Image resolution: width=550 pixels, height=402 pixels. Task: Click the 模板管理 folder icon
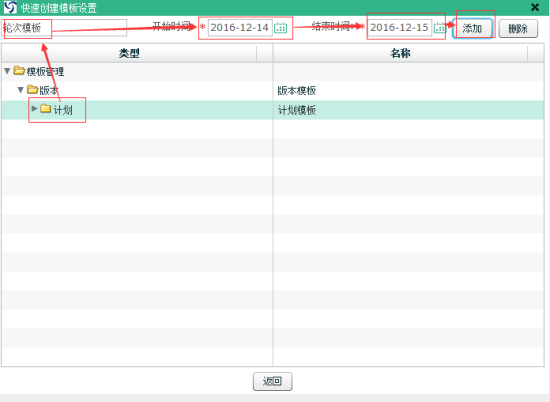(x=19, y=71)
